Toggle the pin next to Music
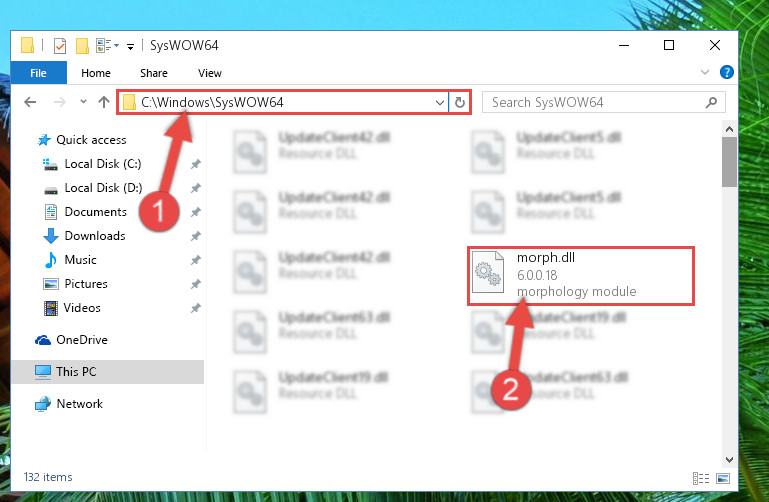The width and height of the screenshot is (769, 502). coord(196,260)
